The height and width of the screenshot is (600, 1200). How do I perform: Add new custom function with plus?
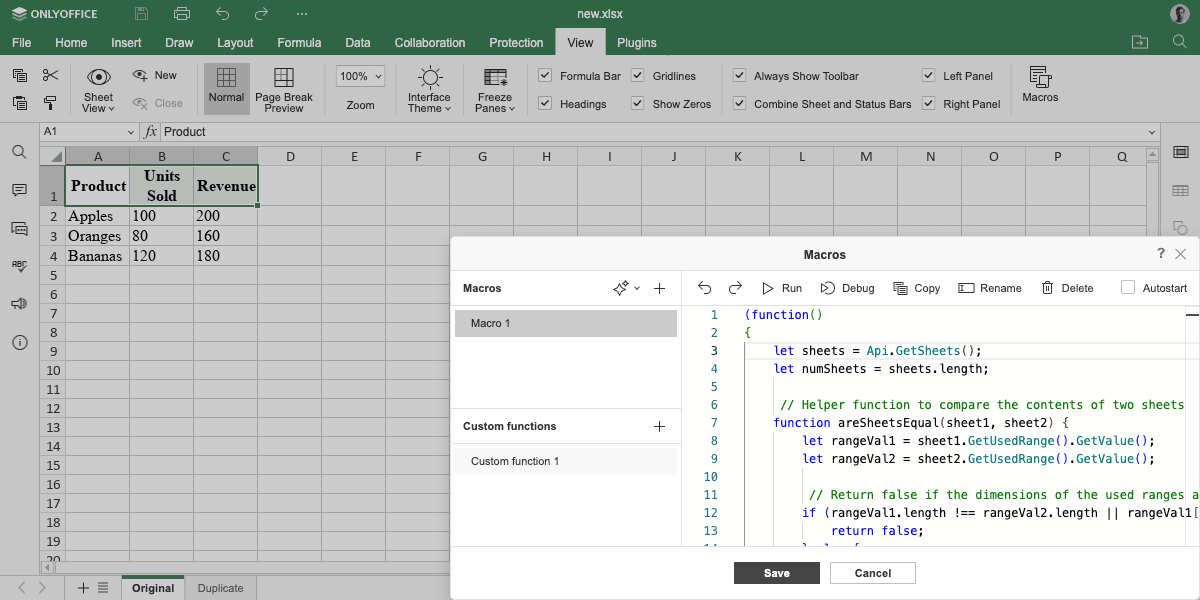pos(659,426)
